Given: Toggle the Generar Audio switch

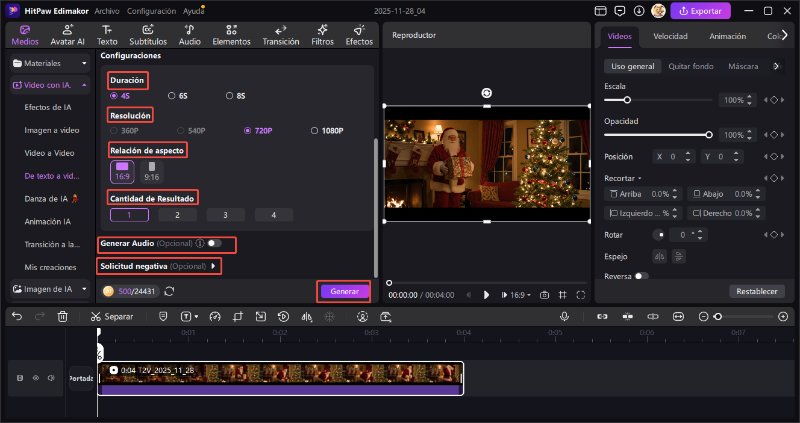Looking at the screenshot, I should coord(214,243).
